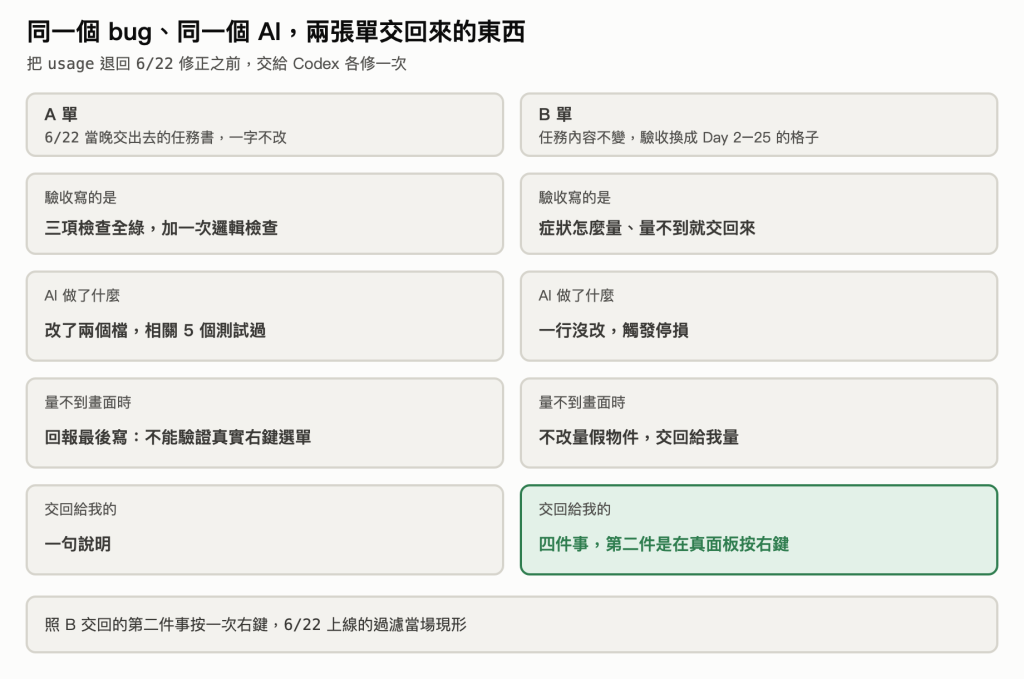
Task: Click the footer "照 B 交回的第二件事按一次右鍵" text
Action: point(156,625)
